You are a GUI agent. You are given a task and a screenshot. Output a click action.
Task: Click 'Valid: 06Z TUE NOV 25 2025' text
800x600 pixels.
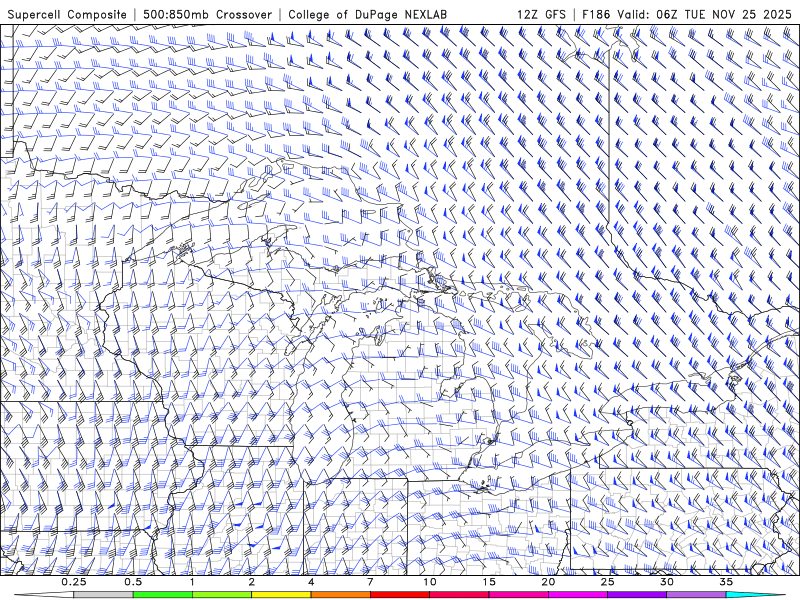click(705, 14)
